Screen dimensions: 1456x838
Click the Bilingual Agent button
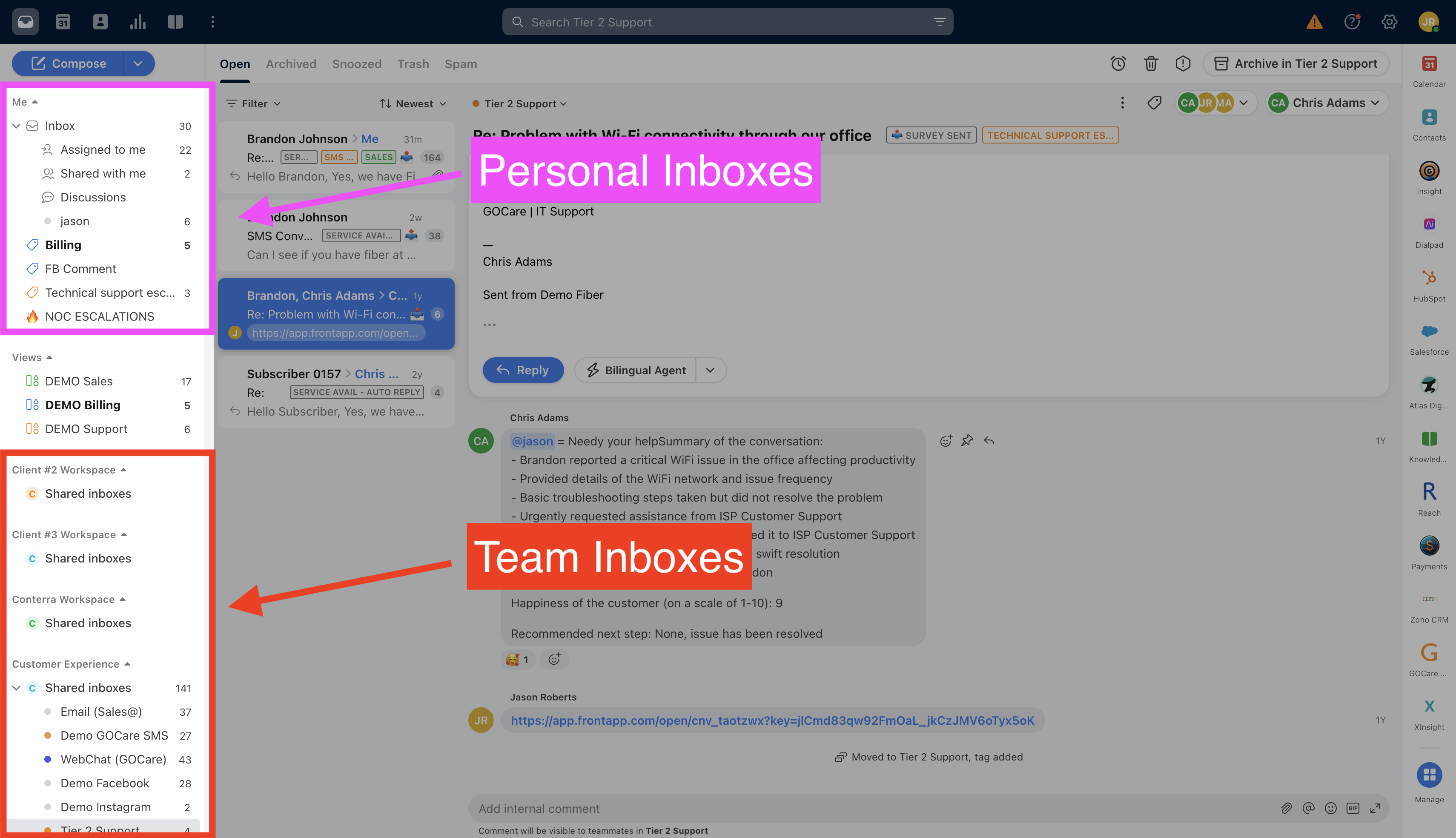(635, 370)
